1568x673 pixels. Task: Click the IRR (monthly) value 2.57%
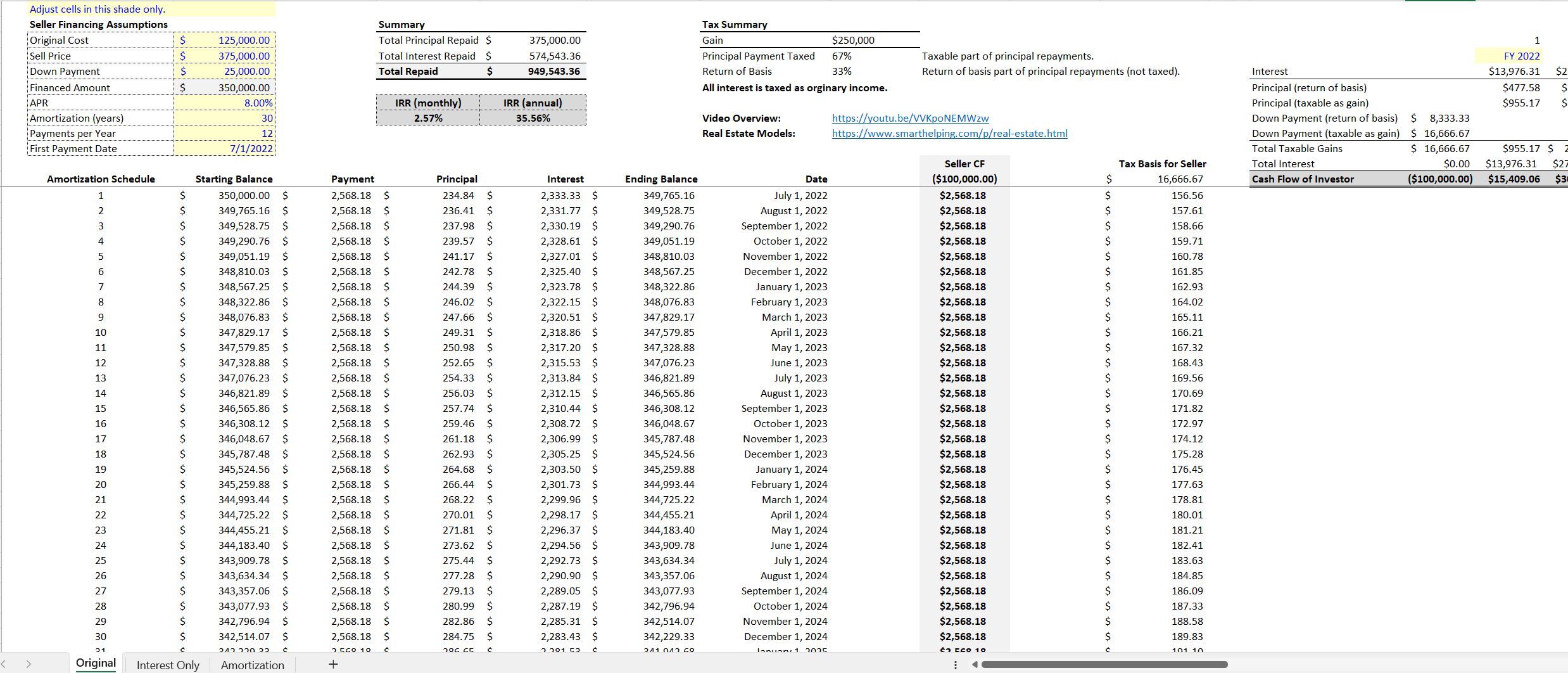pos(428,118)
